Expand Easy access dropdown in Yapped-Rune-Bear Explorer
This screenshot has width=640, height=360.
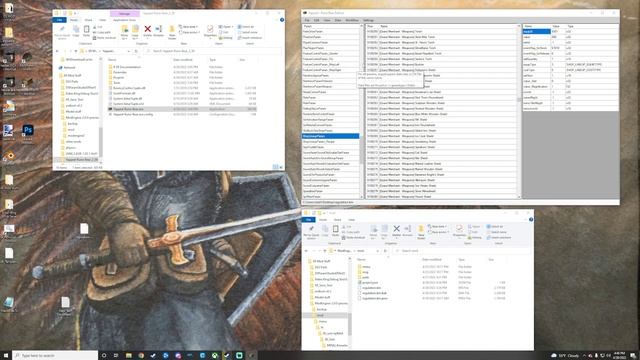click(189, 32)
